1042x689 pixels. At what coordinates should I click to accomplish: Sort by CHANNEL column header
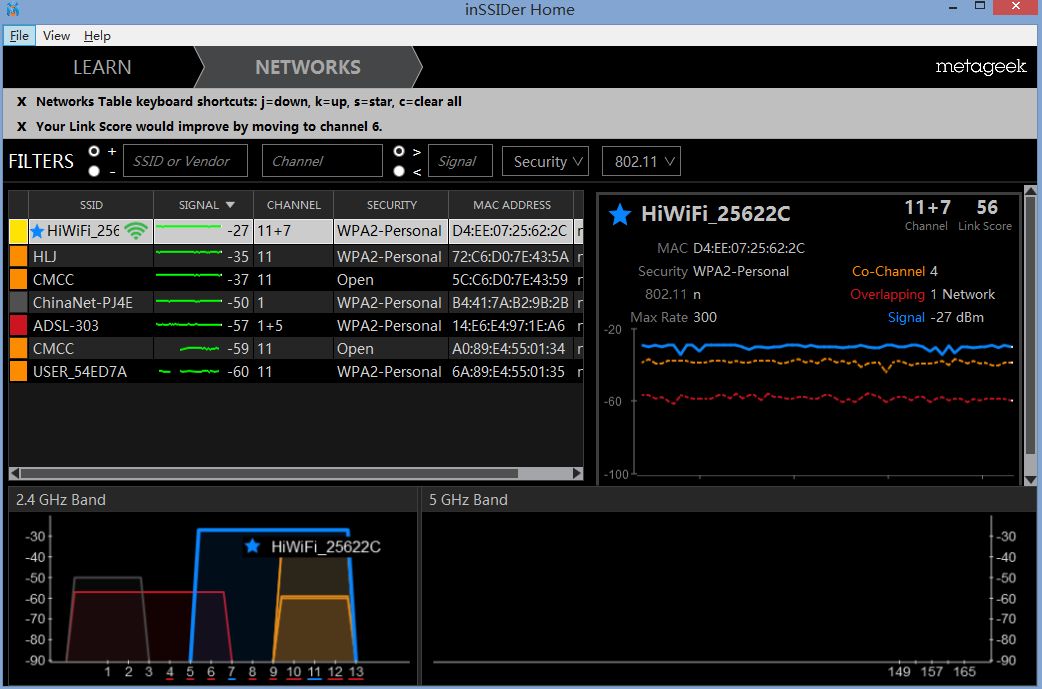tap(294, 205)
